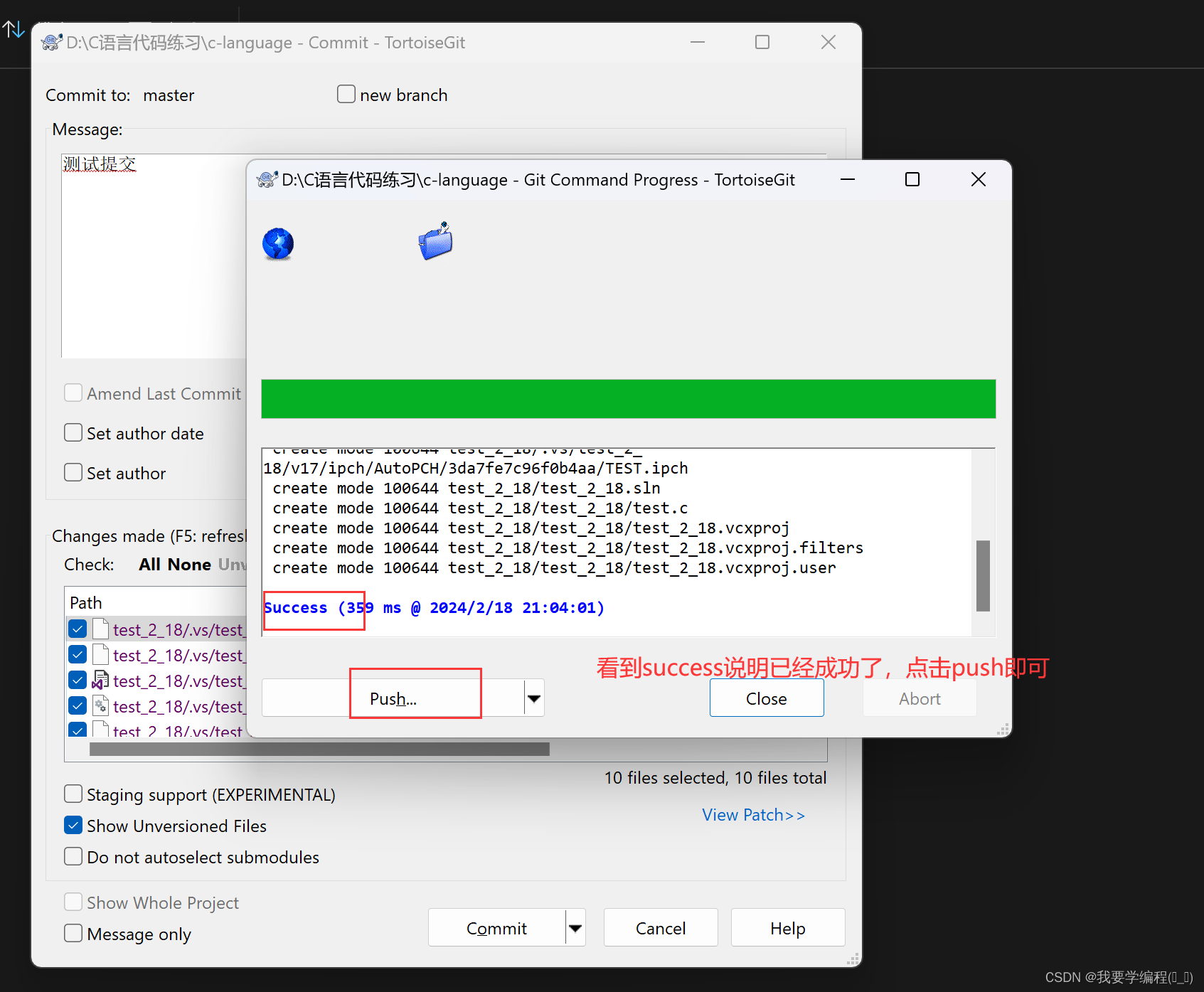This screenshot has height=992, width=1204.
Task: Click the blue globe animation icon
Action: 278,244
